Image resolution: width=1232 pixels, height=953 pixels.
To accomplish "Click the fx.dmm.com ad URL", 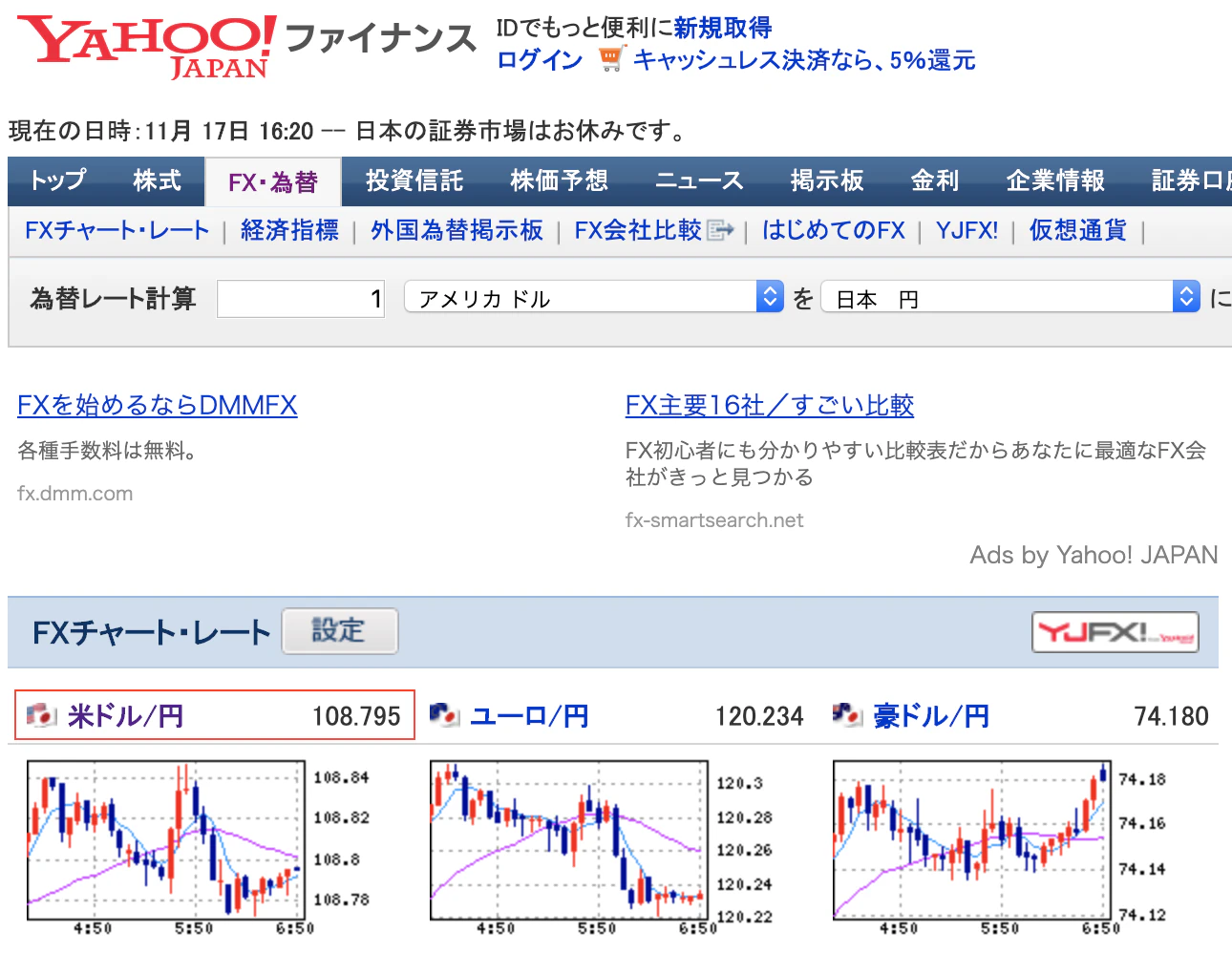I will click(75, 494).
